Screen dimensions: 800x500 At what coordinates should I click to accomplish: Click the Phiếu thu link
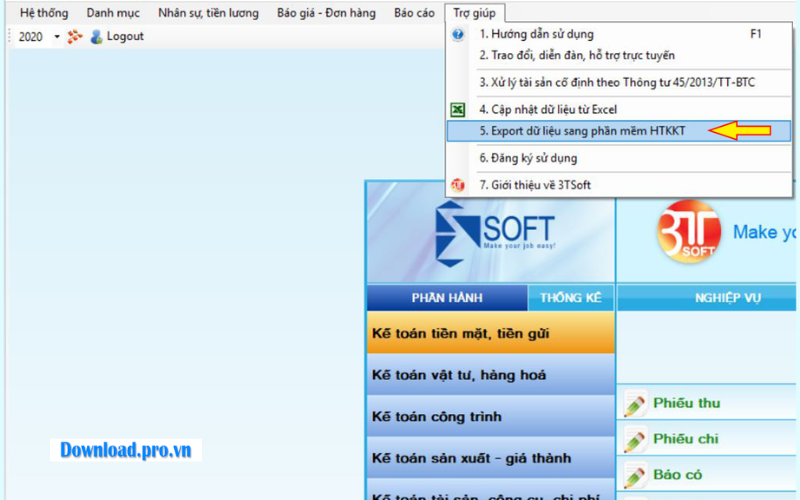[686, 404]
